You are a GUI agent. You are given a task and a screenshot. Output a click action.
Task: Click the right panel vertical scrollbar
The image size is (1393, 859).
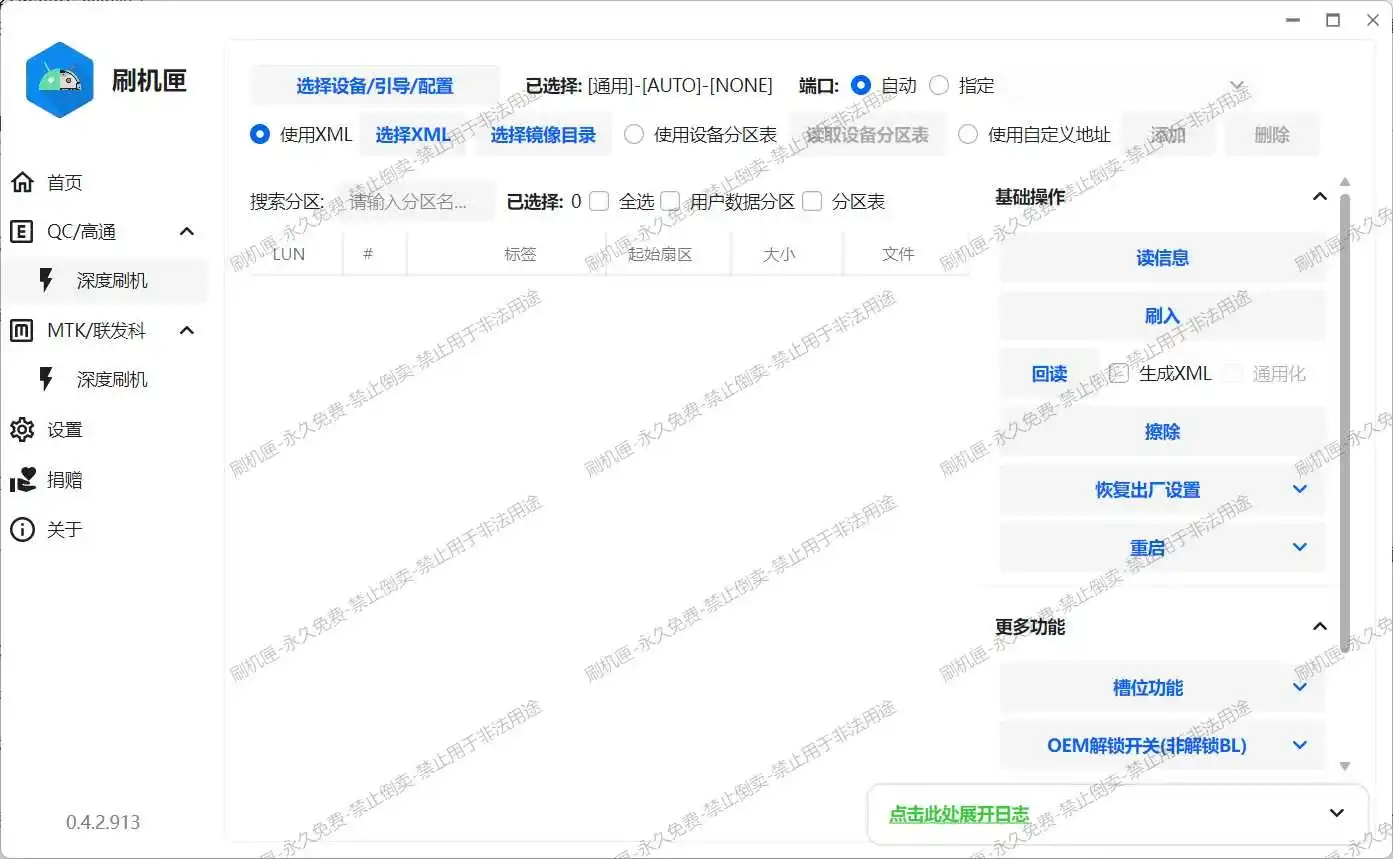1345,420
